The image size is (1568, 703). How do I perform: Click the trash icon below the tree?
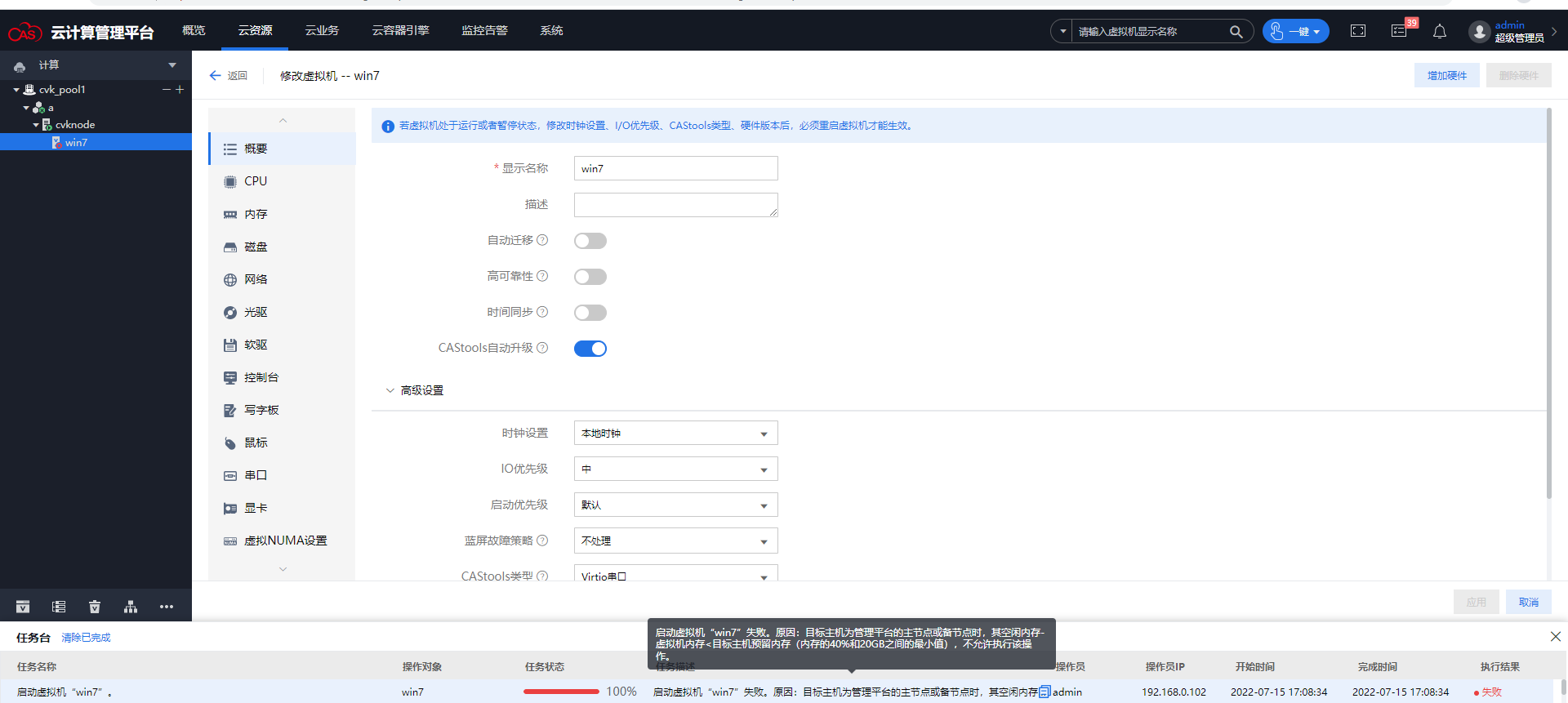pos(95,607)
